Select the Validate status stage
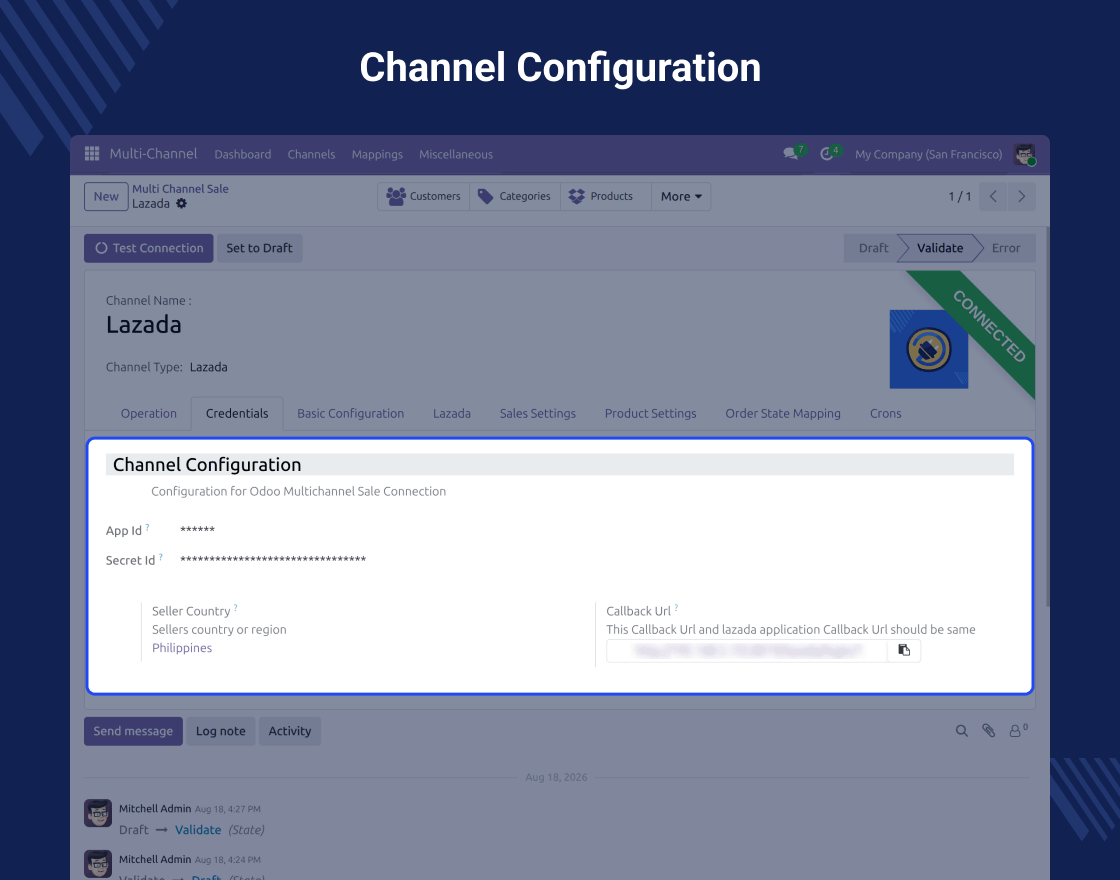The height and width of the screenshot is (880, 1120). [939, 248]
